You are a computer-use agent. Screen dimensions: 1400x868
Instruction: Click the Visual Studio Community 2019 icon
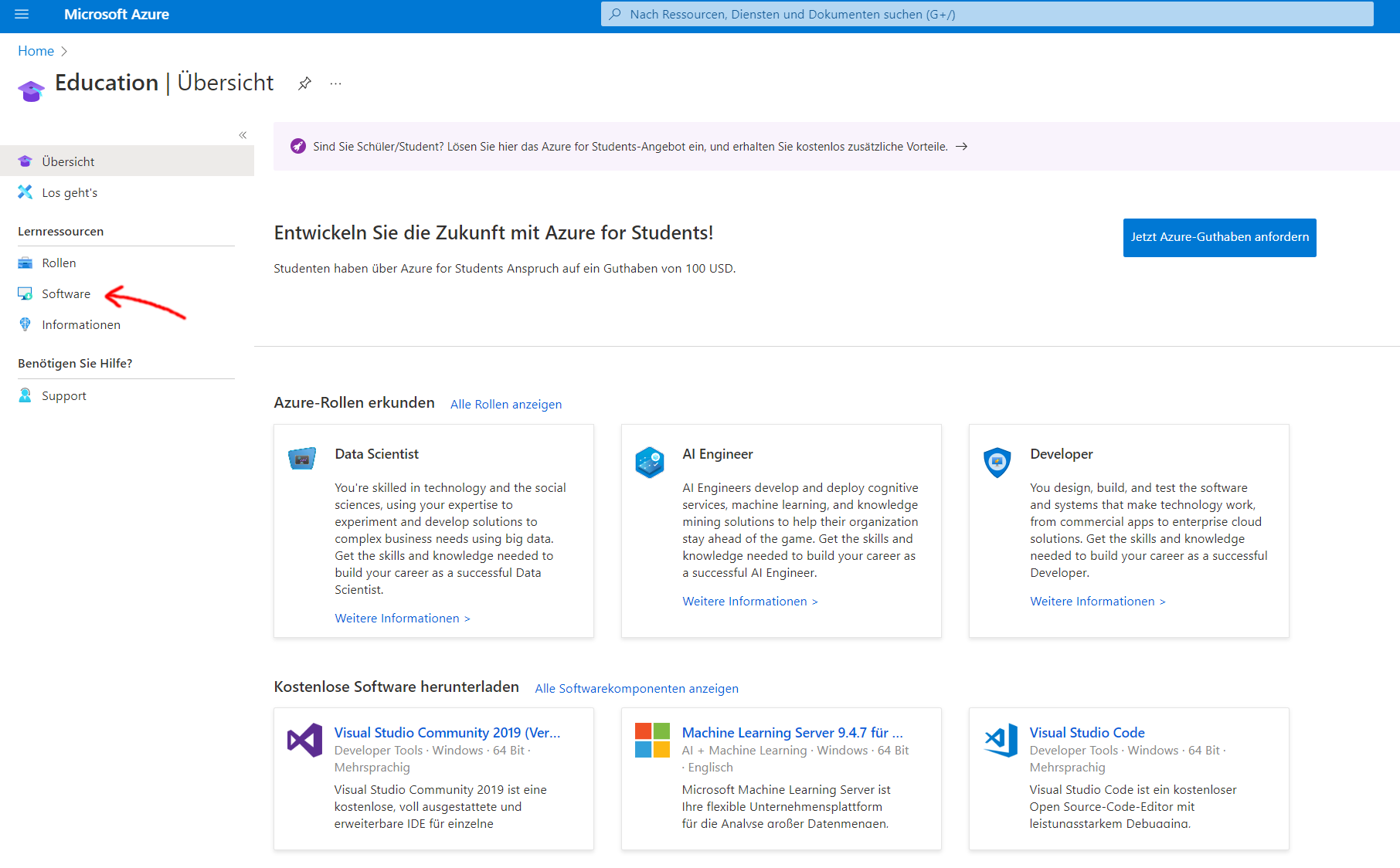coord(304,740)
